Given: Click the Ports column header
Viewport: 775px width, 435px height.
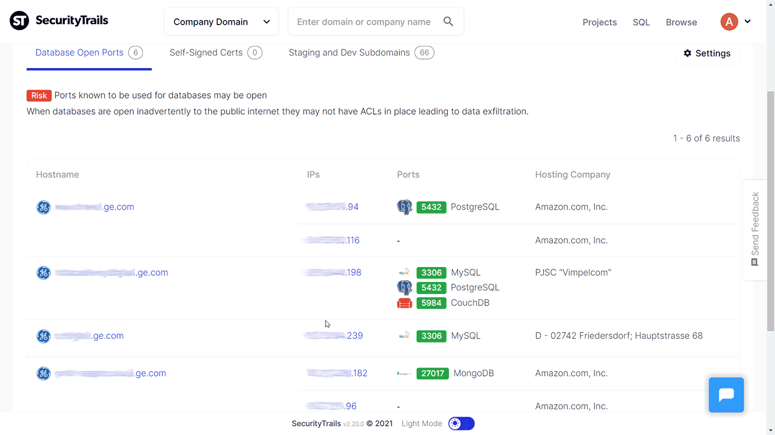Looking at the screenshot, I should 408,174.
